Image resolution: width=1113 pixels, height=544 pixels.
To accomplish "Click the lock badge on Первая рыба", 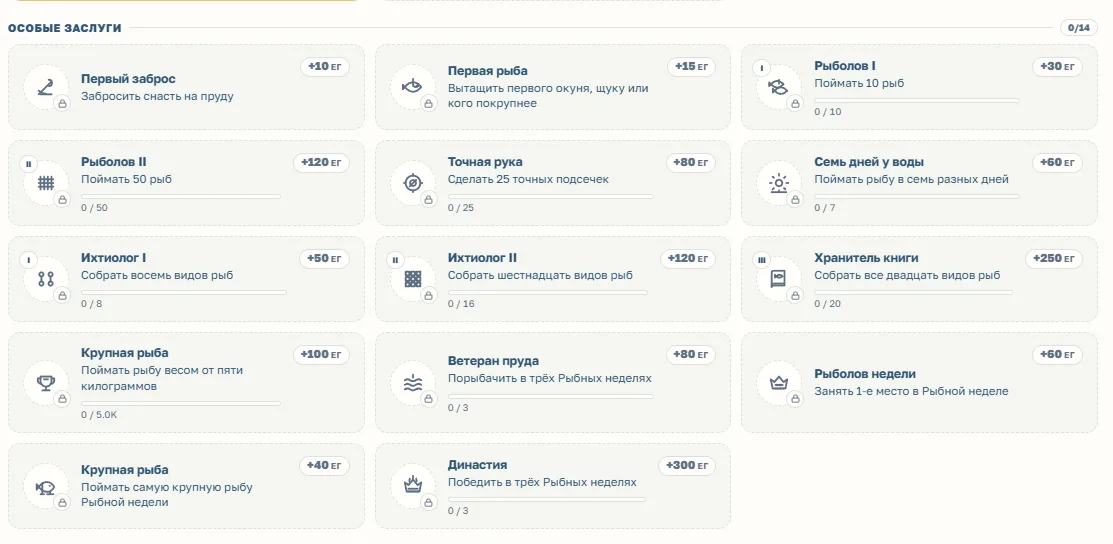I will click(428, 104).
